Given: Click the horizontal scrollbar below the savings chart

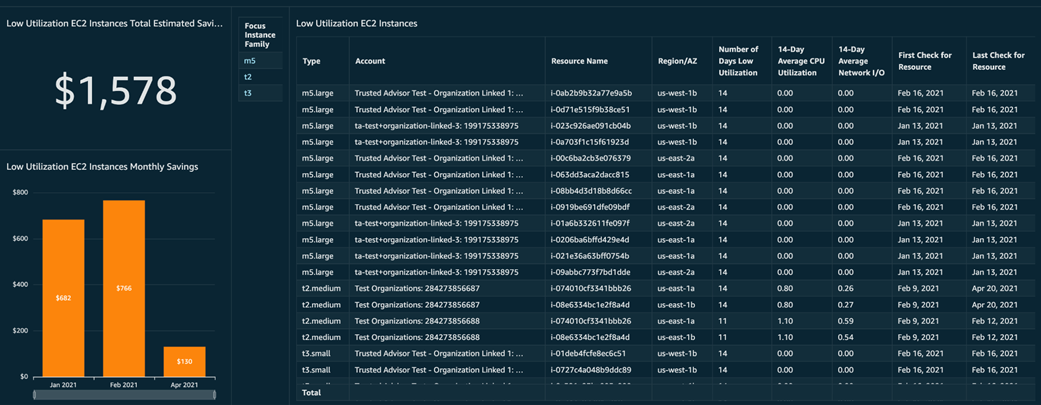Looking at the screenshot, I should [x=124, y=395].
